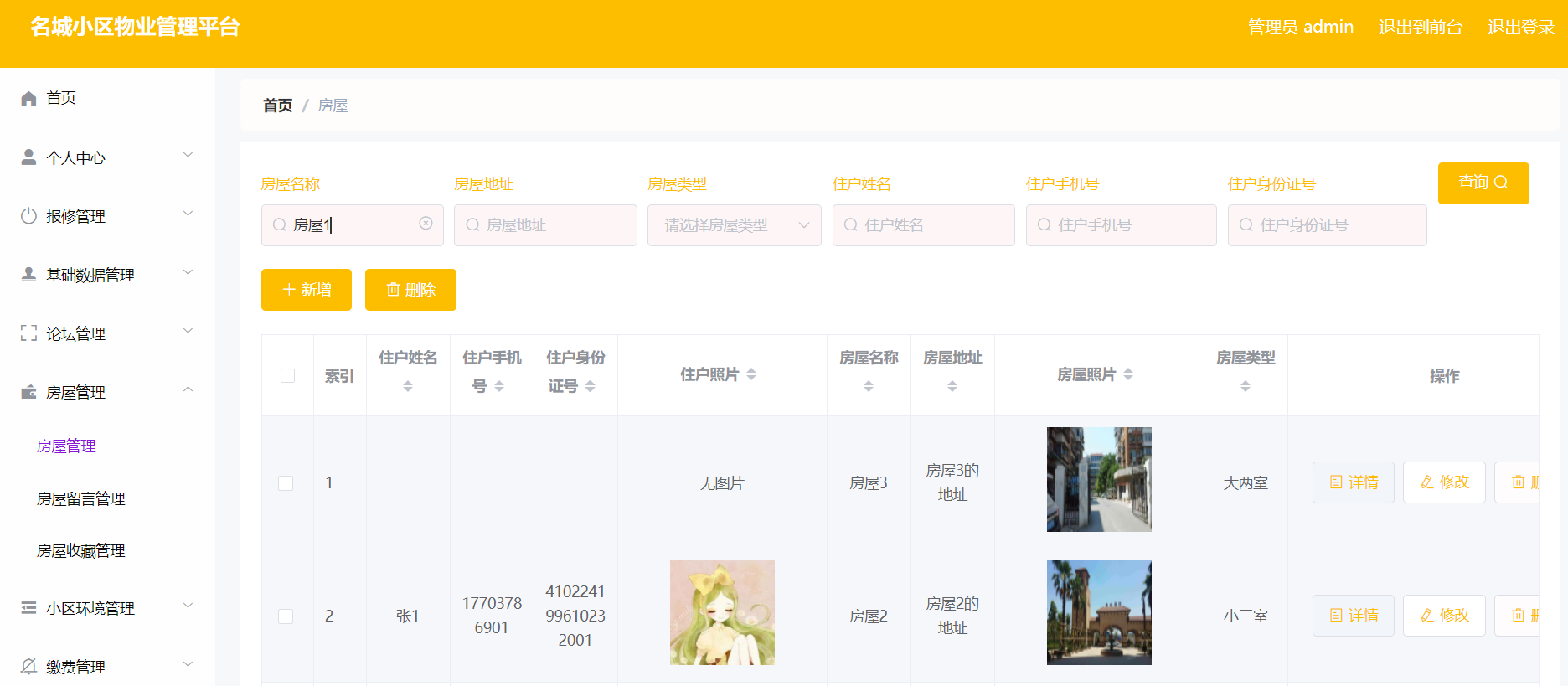The height and width of the screenshot is (686, 1568).
Task: Focus the 住户手机号 input field
Action: (x=1122, y=225)
